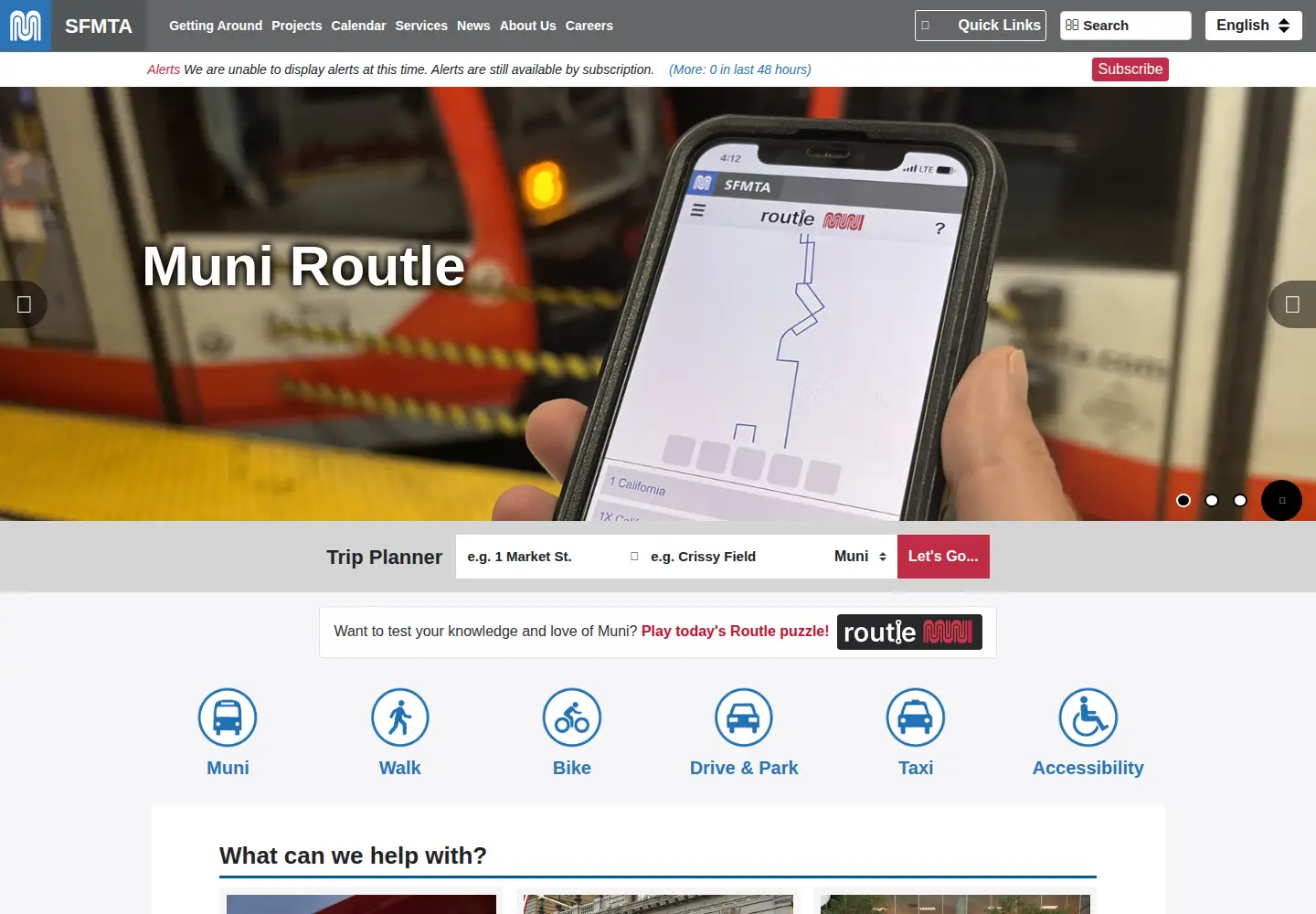Open the Muni mode dropdown in Trip Planner

(861, 557)
